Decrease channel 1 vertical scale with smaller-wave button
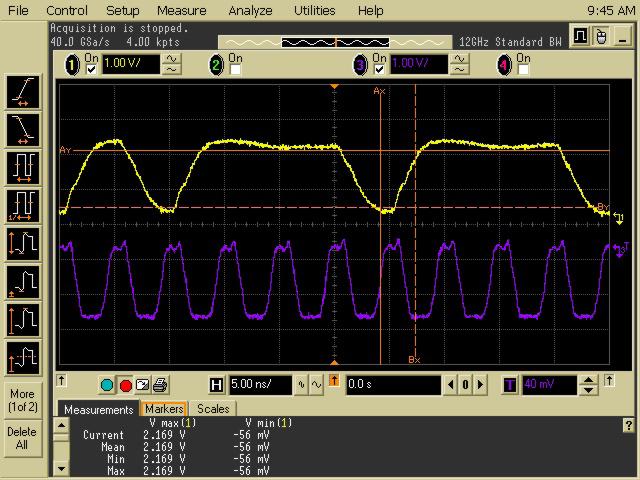This screenshot has height=480, width=640. point(172,70)
